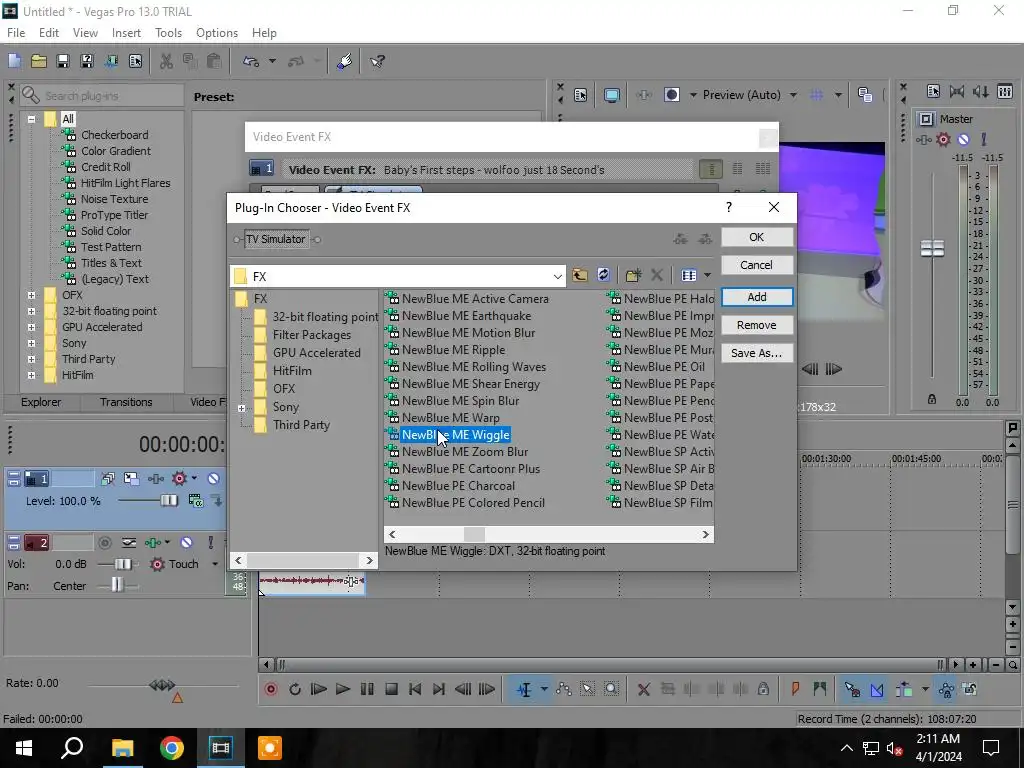Open the Tools menu
1024x768 pixels.
tap(168, 33)
